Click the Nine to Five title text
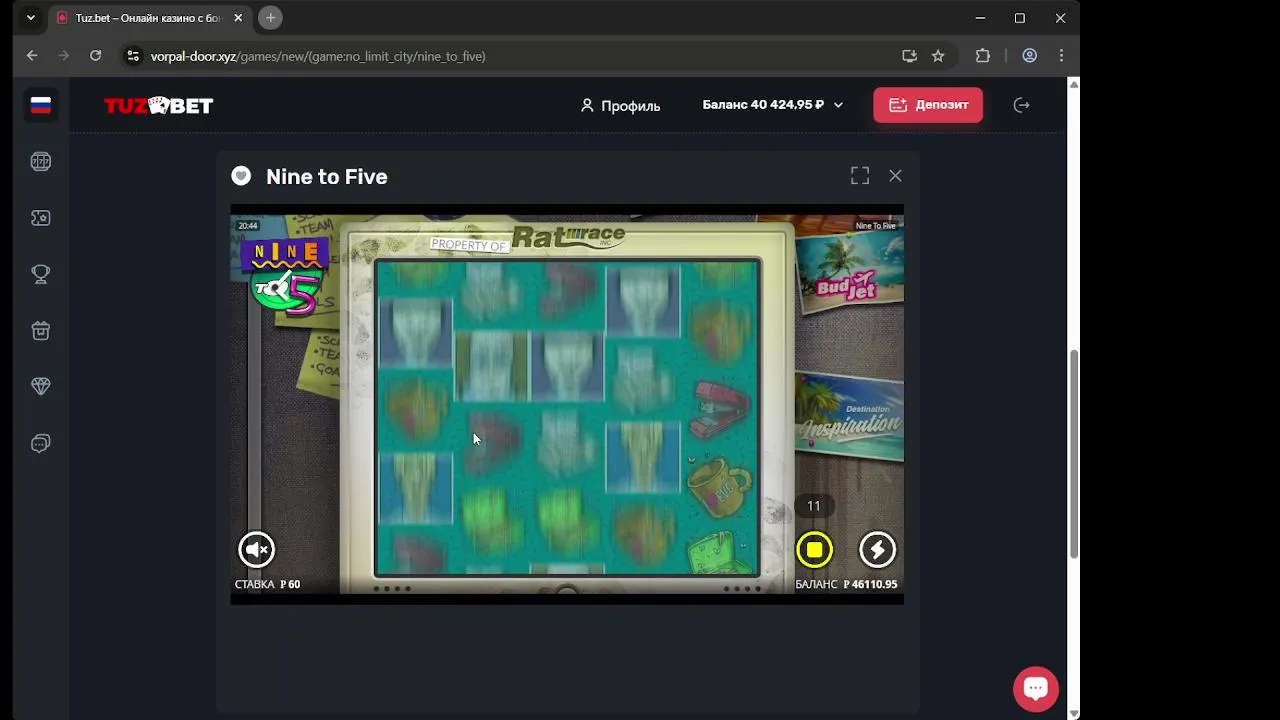1280x720 pixels. [327, 177]
